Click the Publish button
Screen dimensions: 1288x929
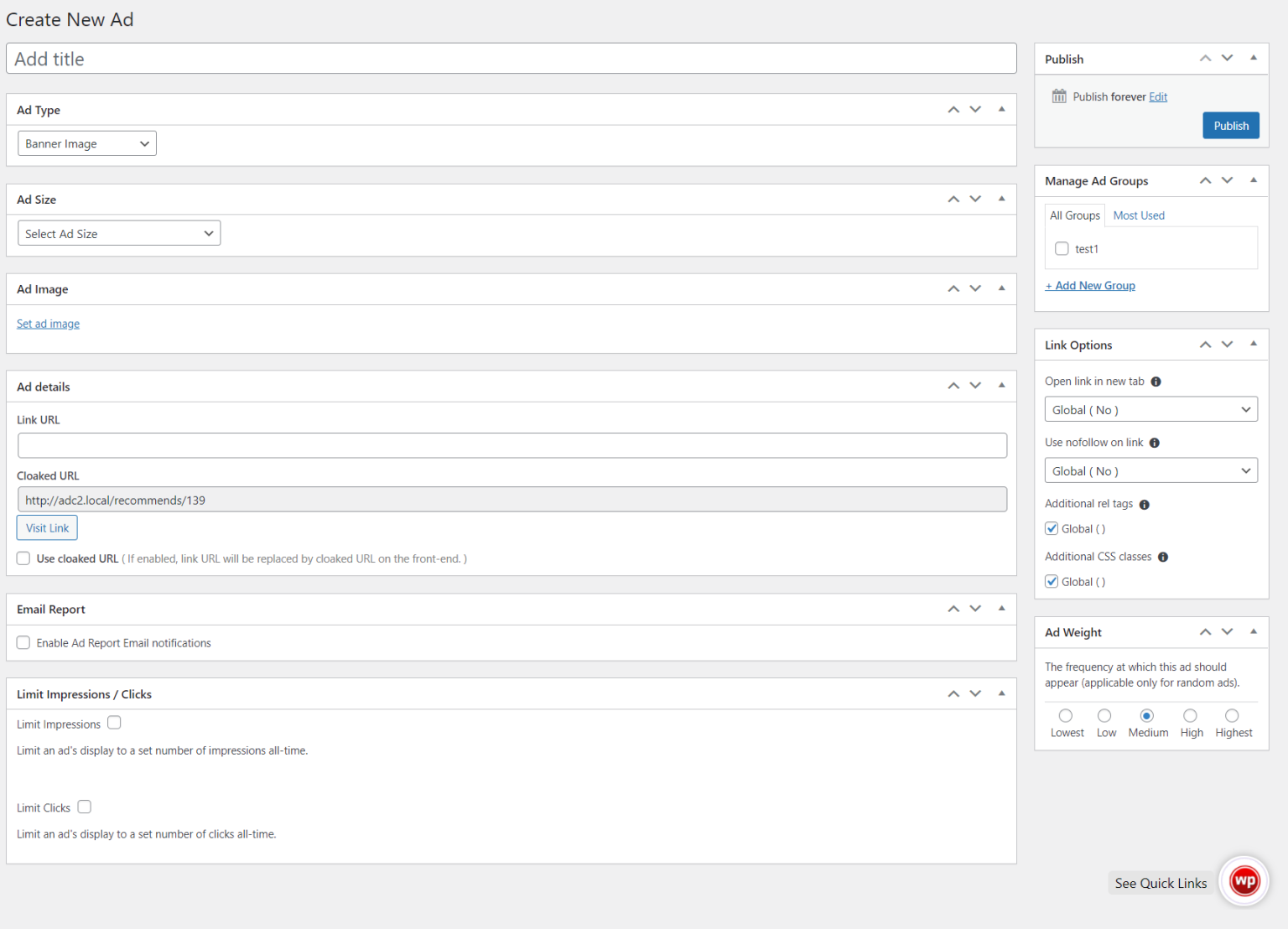pos(1230,125)
